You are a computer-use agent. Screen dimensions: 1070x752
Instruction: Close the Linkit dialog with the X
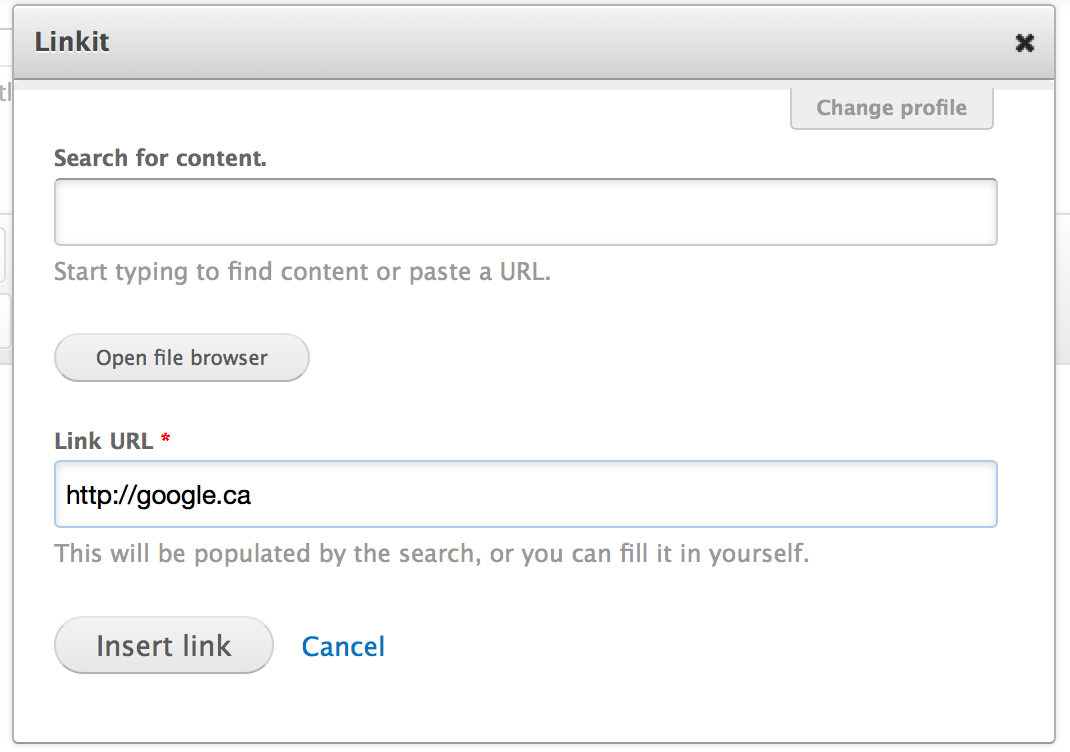click(x=1024, y=43)
